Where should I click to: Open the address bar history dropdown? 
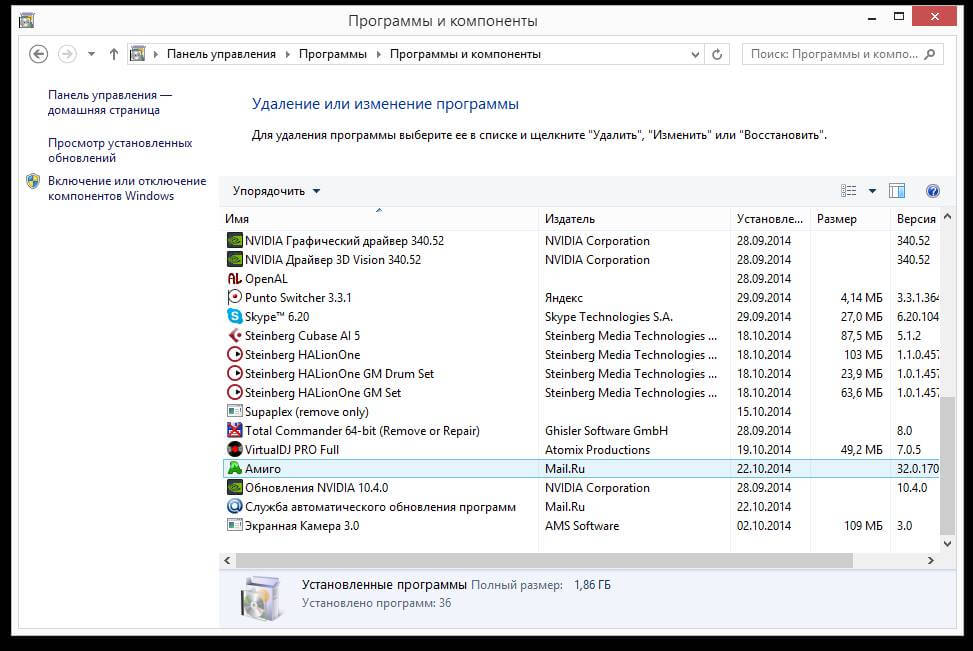point(695,55)
